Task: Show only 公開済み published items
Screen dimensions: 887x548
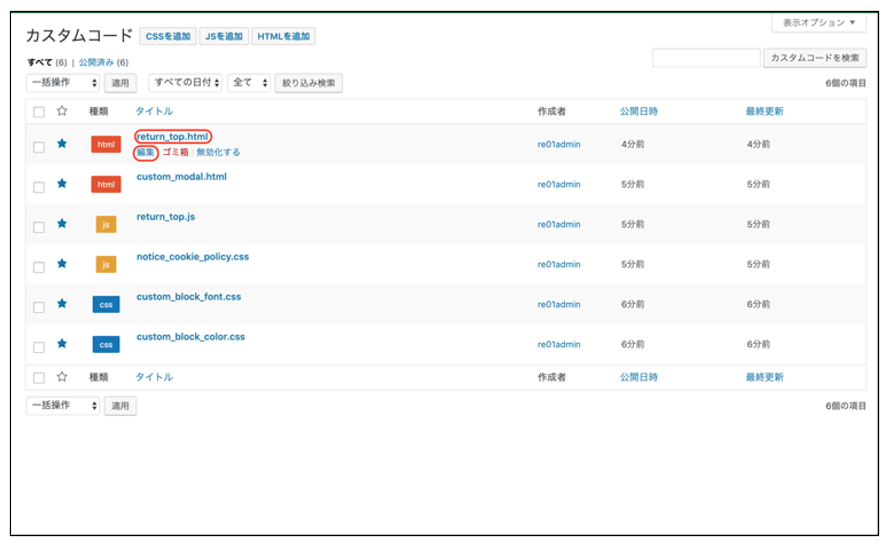Action: tap(96, 62)
